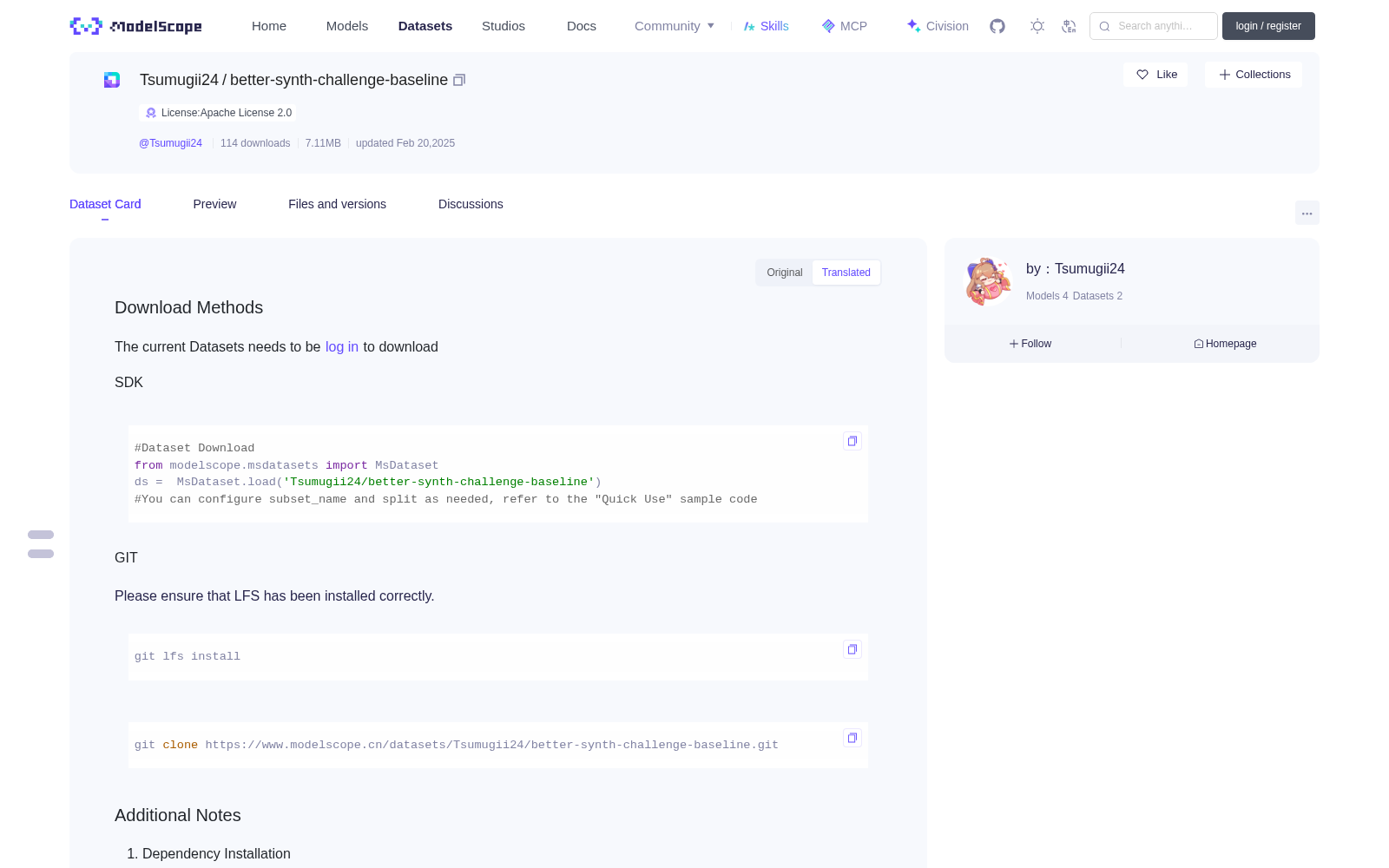Click the ModelScope logo
The width and height of the screenshot is (1389, 868).
136,26
